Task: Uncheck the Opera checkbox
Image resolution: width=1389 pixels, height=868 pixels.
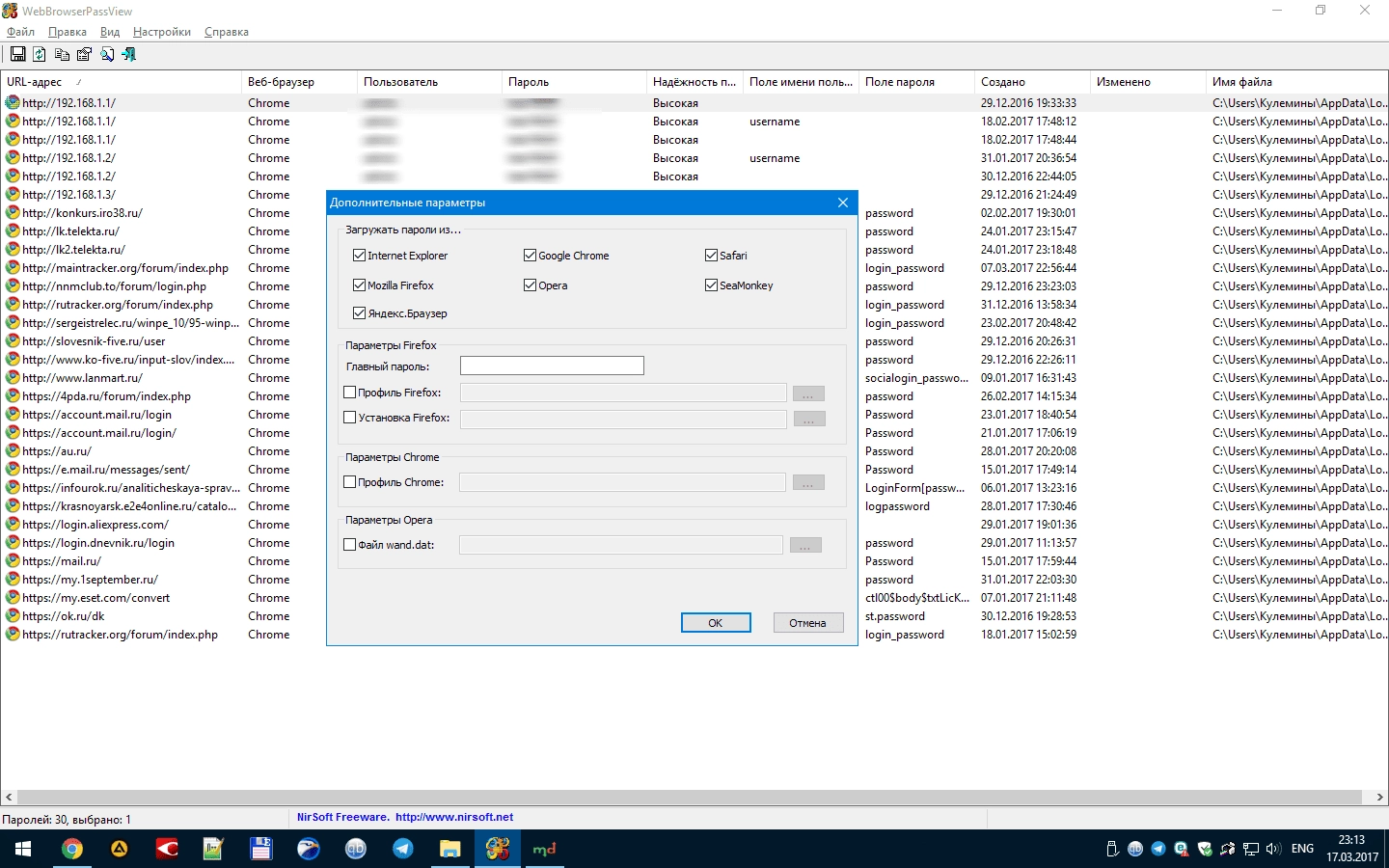Action: point(530,285)
